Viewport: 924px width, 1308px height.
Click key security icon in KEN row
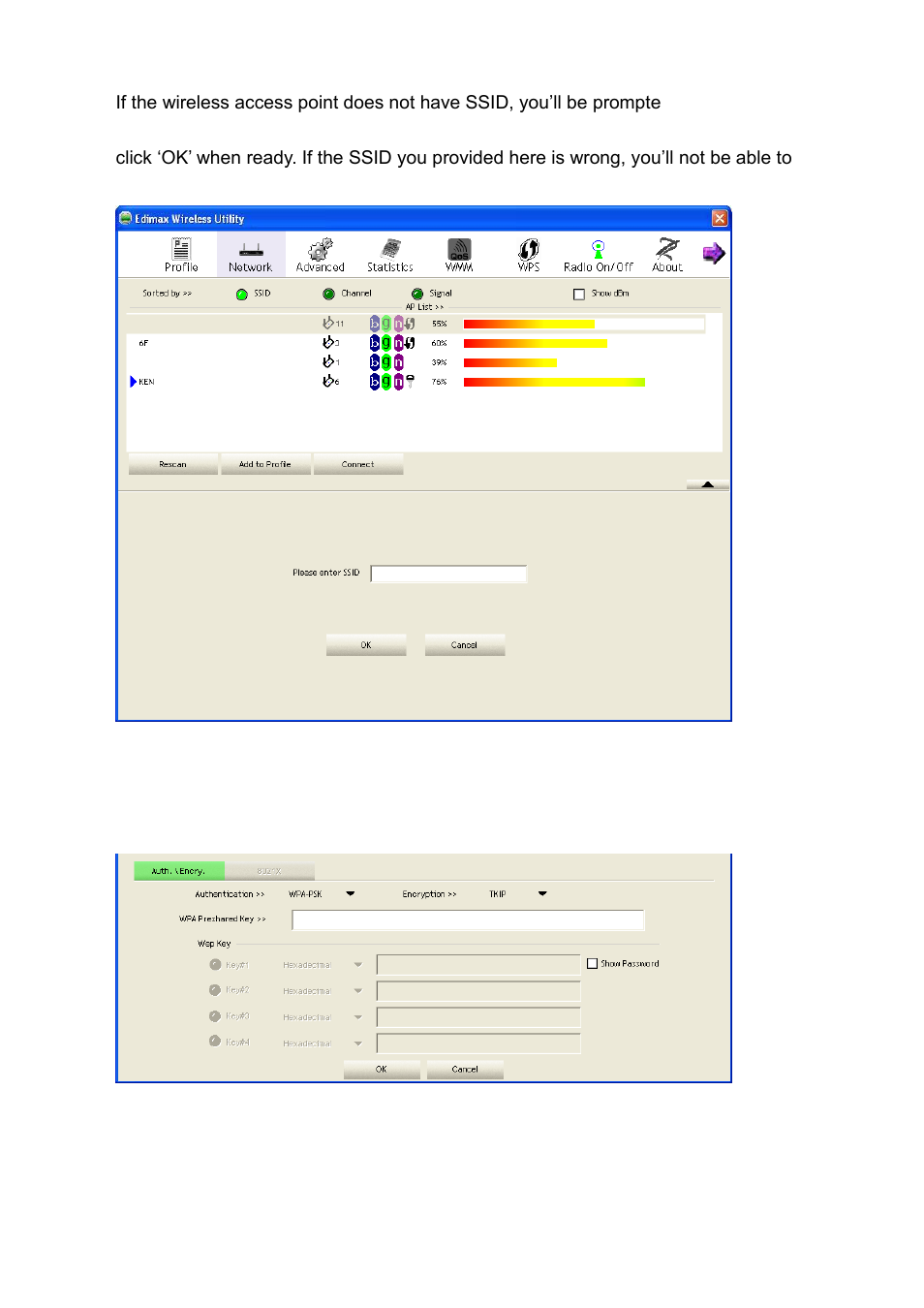[410, 382]
